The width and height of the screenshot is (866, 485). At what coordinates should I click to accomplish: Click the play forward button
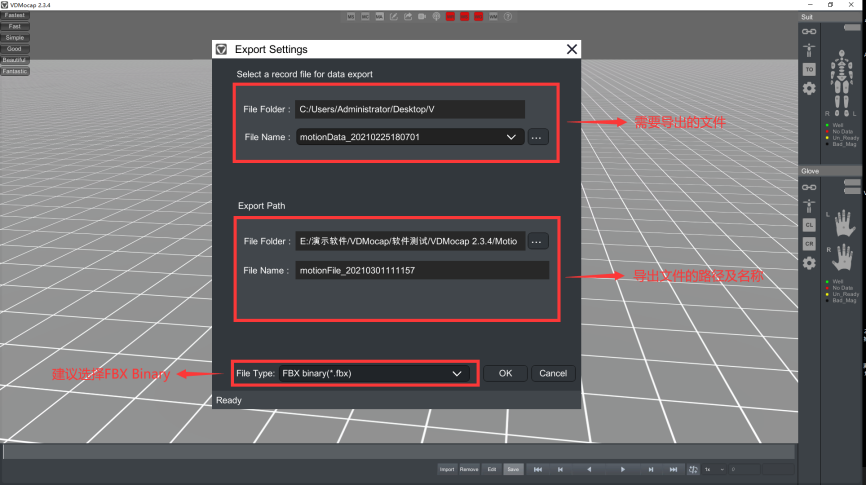[x=622, y=468]
